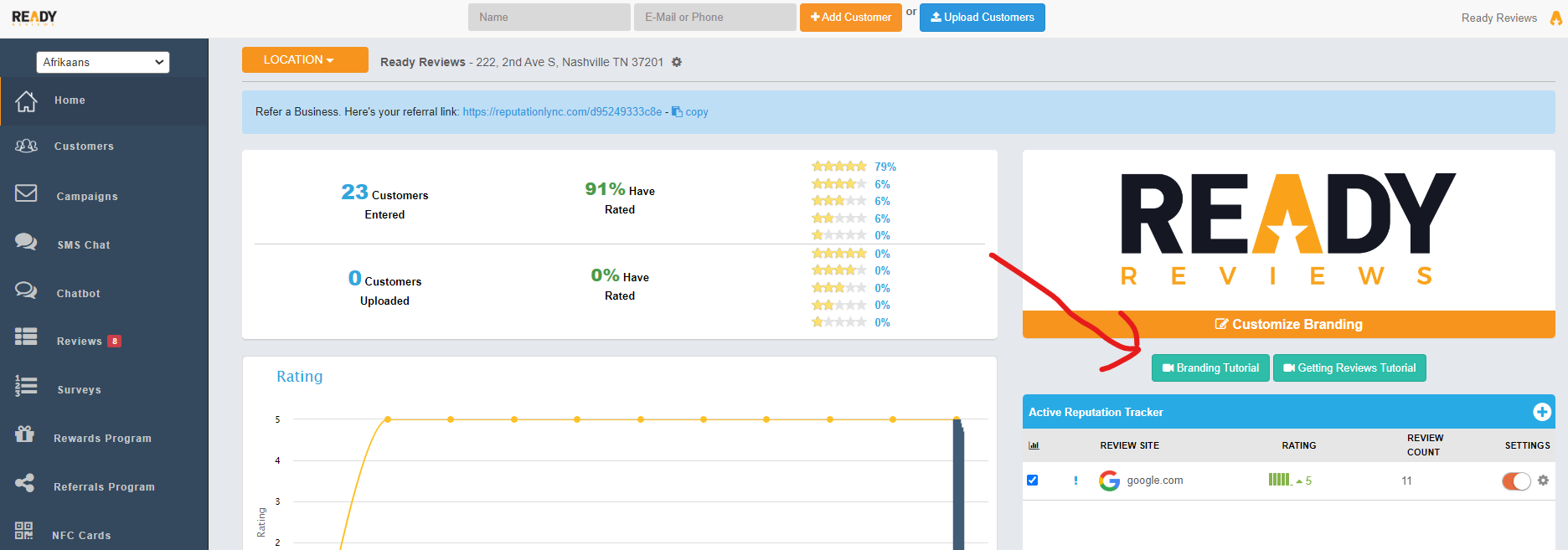Click the Ready Reviews logo at top left

(34, 18)
